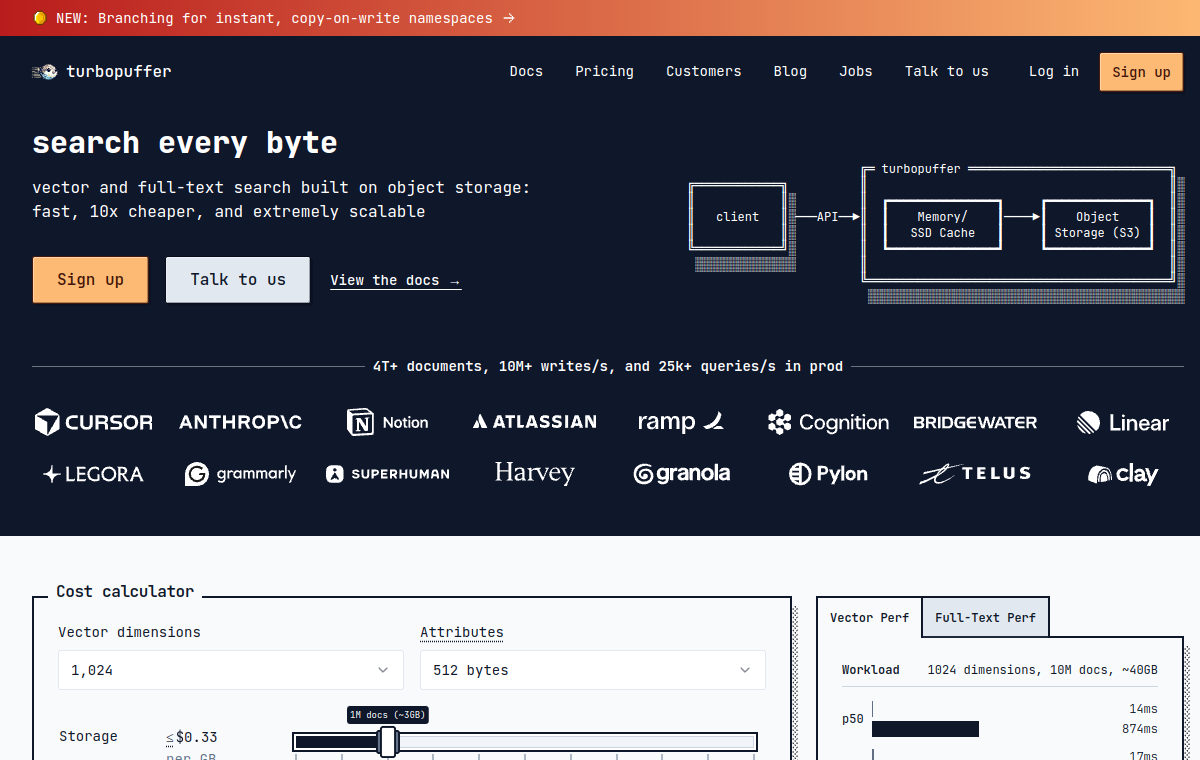
Task: Click the Memory/SSD Cache diagram box
Action: pyautogui.click(x=943, y=225)
